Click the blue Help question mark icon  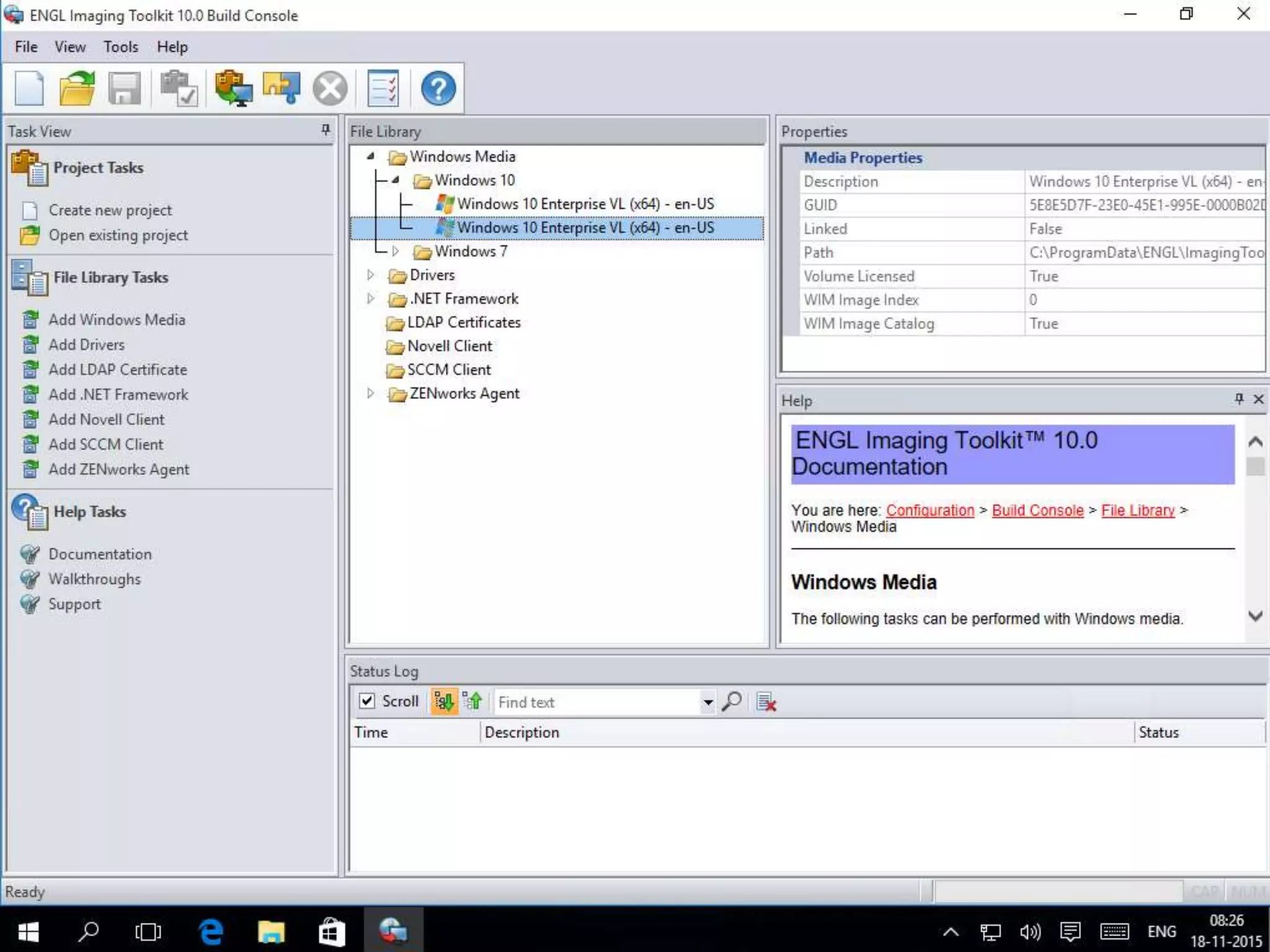point(438,89)
